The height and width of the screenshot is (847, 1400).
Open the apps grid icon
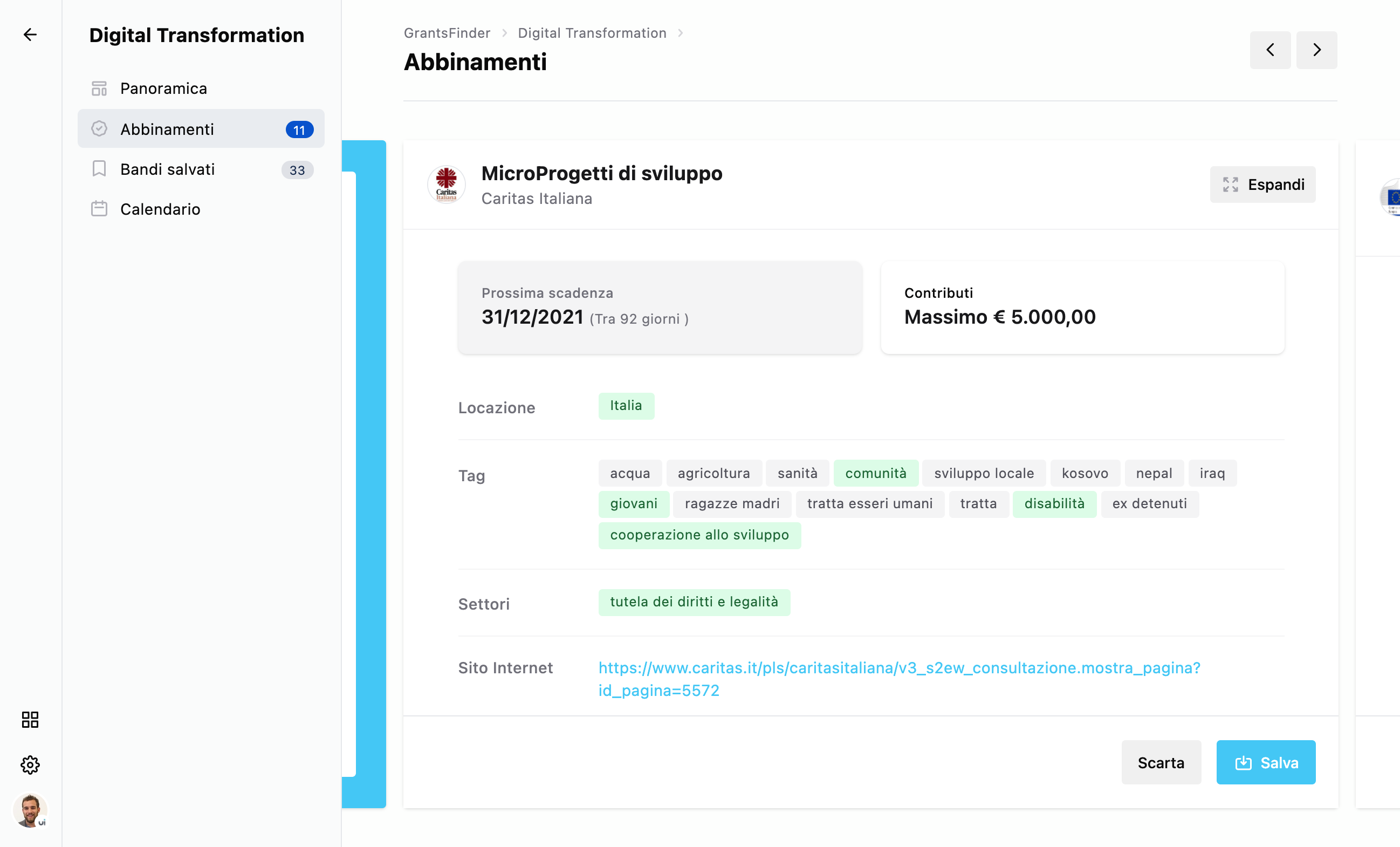[x=30, y=720]
